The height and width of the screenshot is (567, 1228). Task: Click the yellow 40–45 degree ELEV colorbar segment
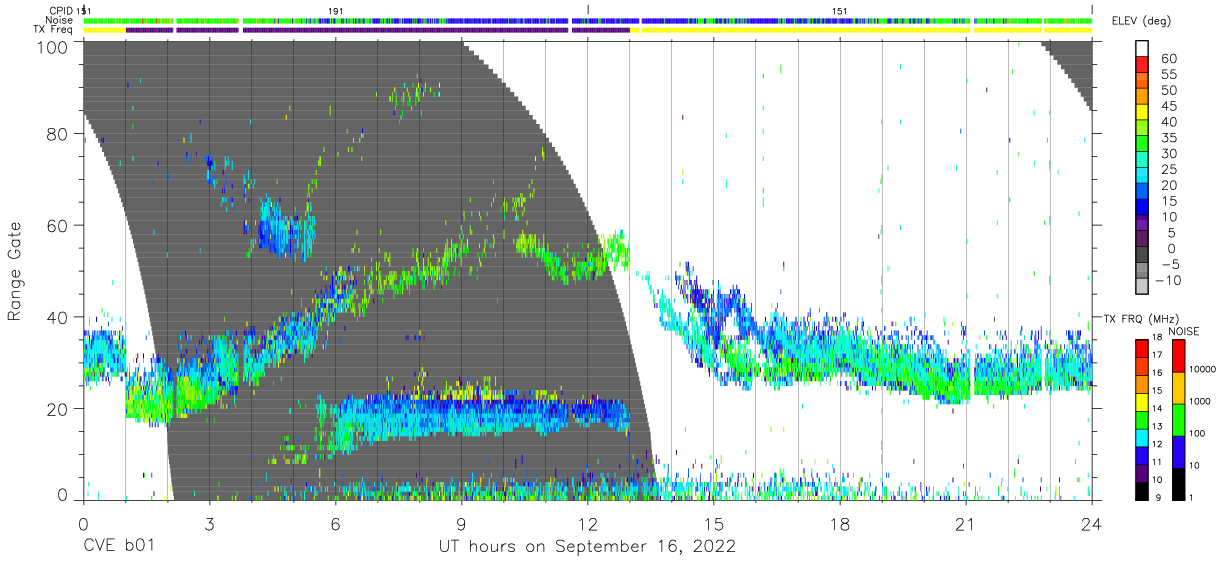click(1142, 112)
